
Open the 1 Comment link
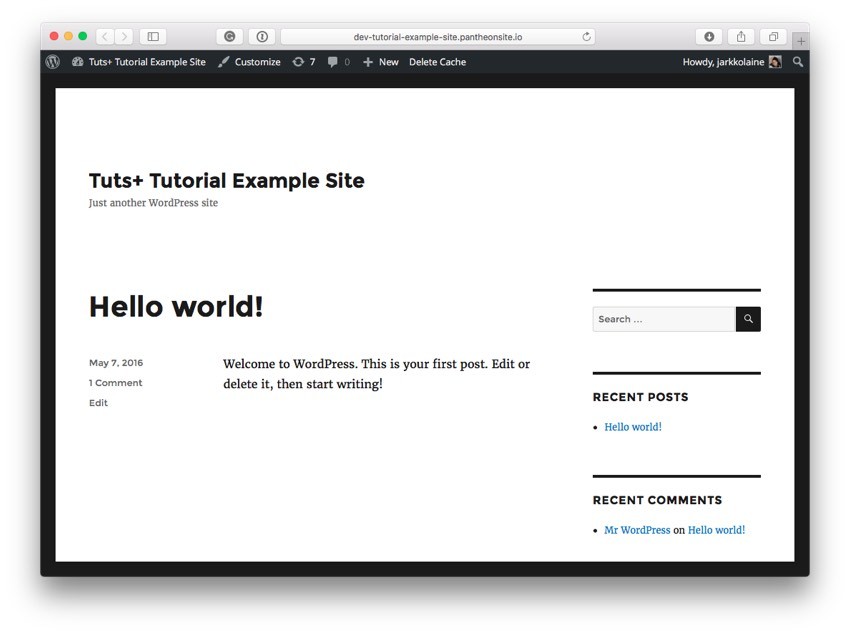pos(115,383)
